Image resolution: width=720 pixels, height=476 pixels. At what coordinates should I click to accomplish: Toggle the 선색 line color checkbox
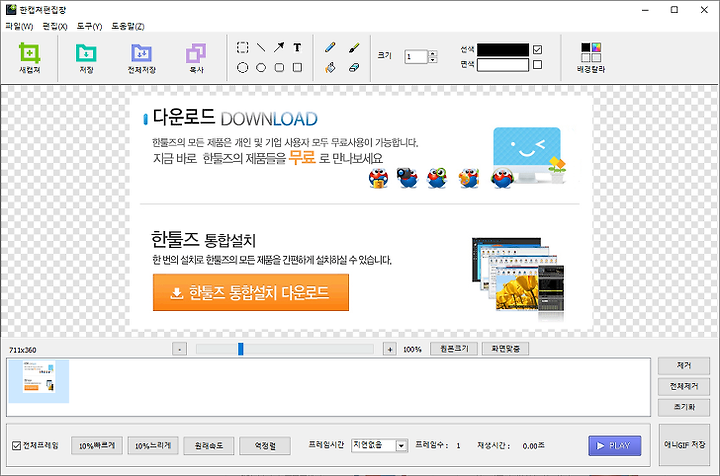537,50
